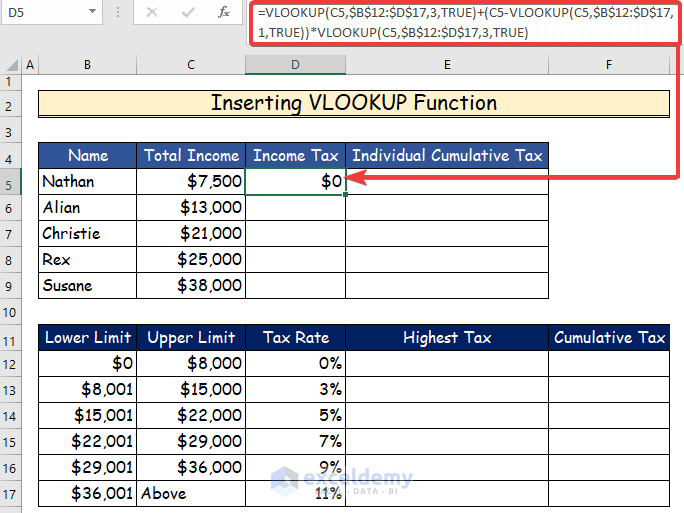Select the $21,000 income cell

coord(191,234)
